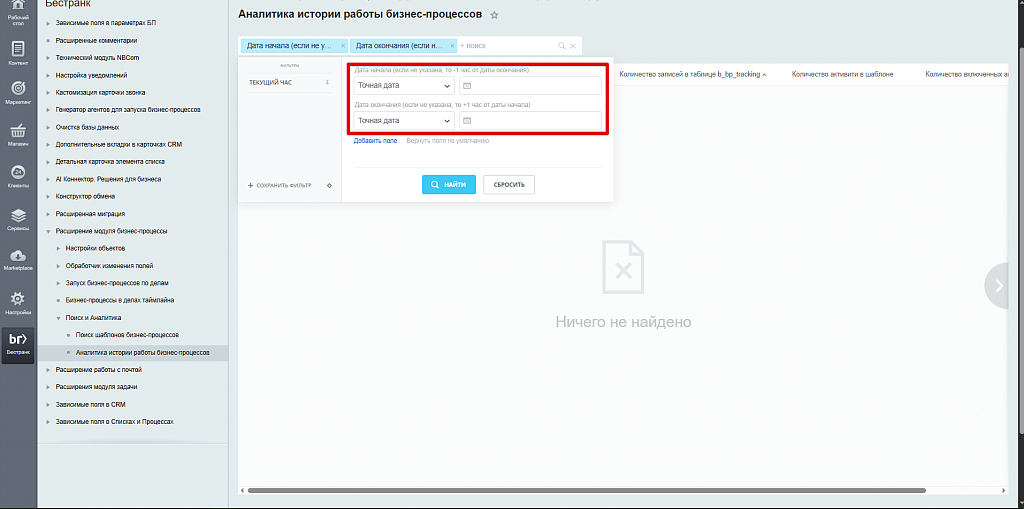Click the НАЙТИ search button

[x=449, y=185]
